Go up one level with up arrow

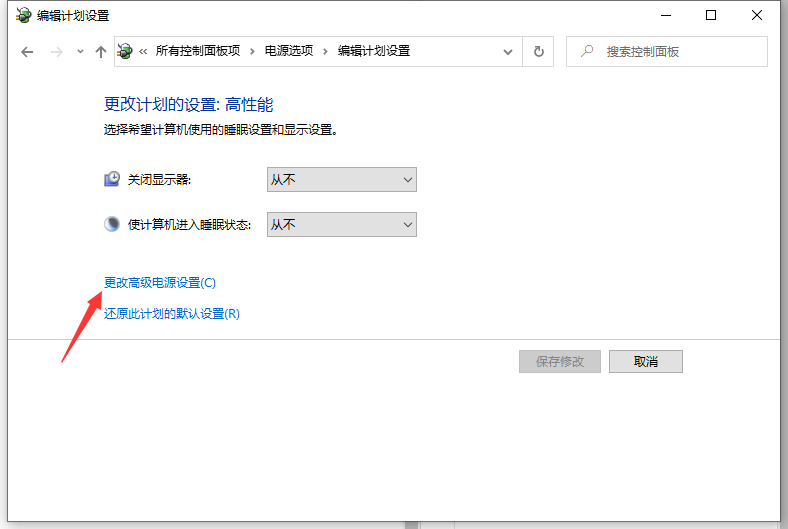(x=101, y=52)
